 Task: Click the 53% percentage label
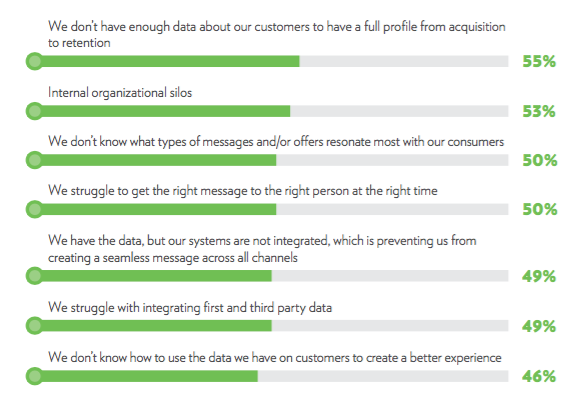point(539,111)
